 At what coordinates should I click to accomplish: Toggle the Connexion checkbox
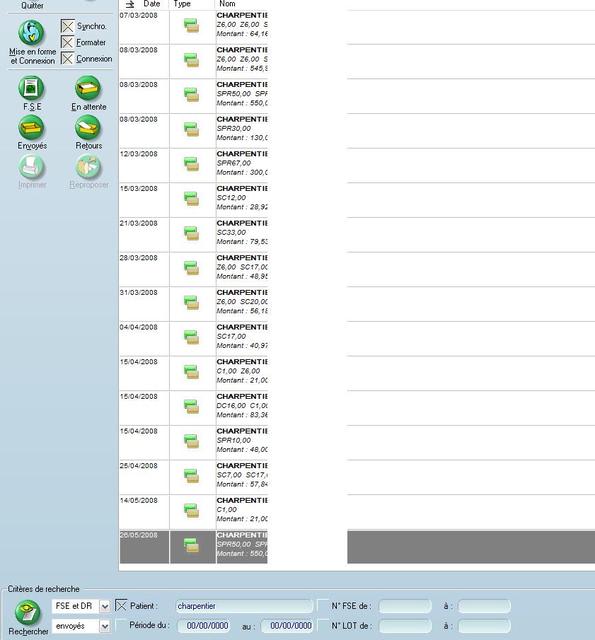tap(67, 58)
